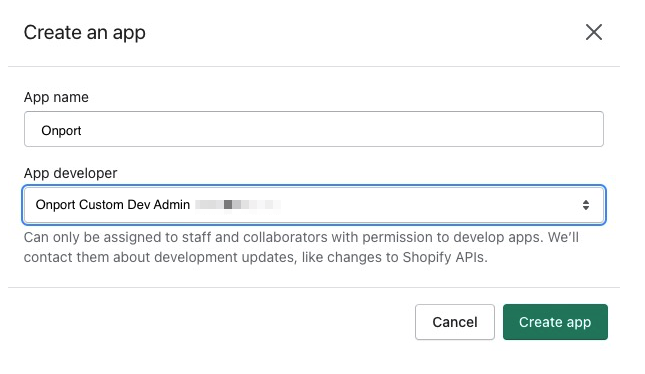Image resolution: width=645 pixels, height=374 pixels.
Task: Dismiss dialog using the X icon
Action: 594,32
